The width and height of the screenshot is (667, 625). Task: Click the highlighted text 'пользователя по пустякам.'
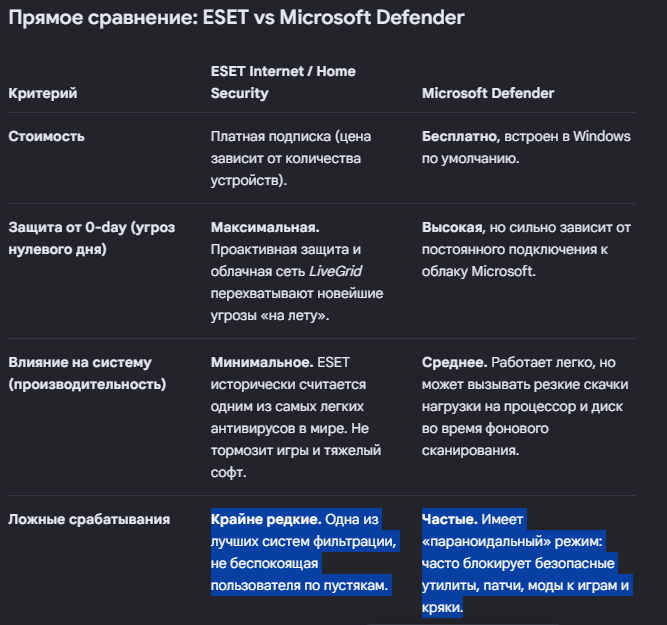pos(299,585)
